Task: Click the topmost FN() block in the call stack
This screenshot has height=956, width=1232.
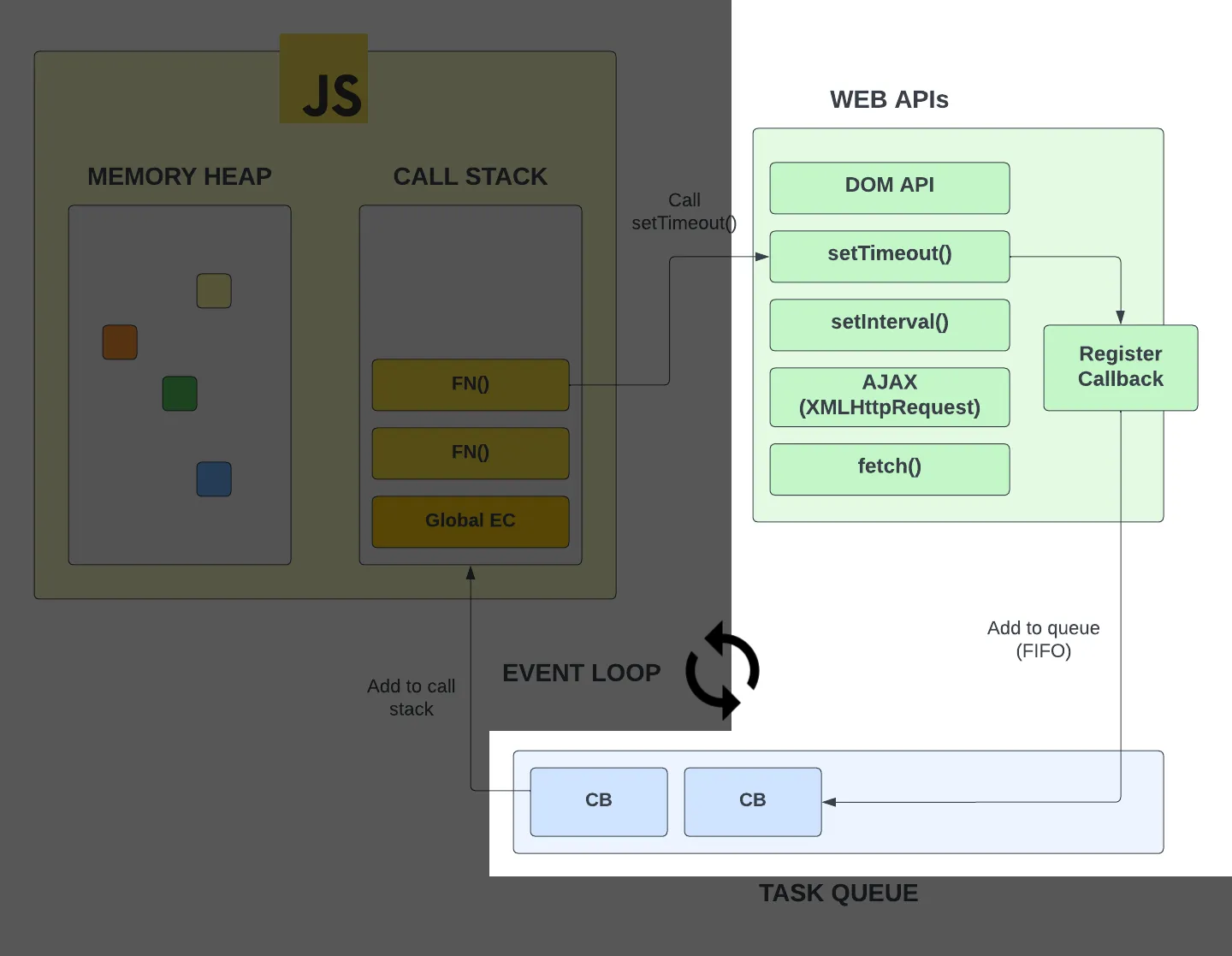Action: [x=471, y=384]
